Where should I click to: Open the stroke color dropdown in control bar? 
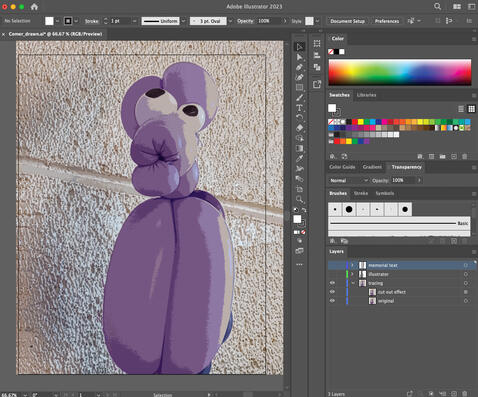coord(76,21)
